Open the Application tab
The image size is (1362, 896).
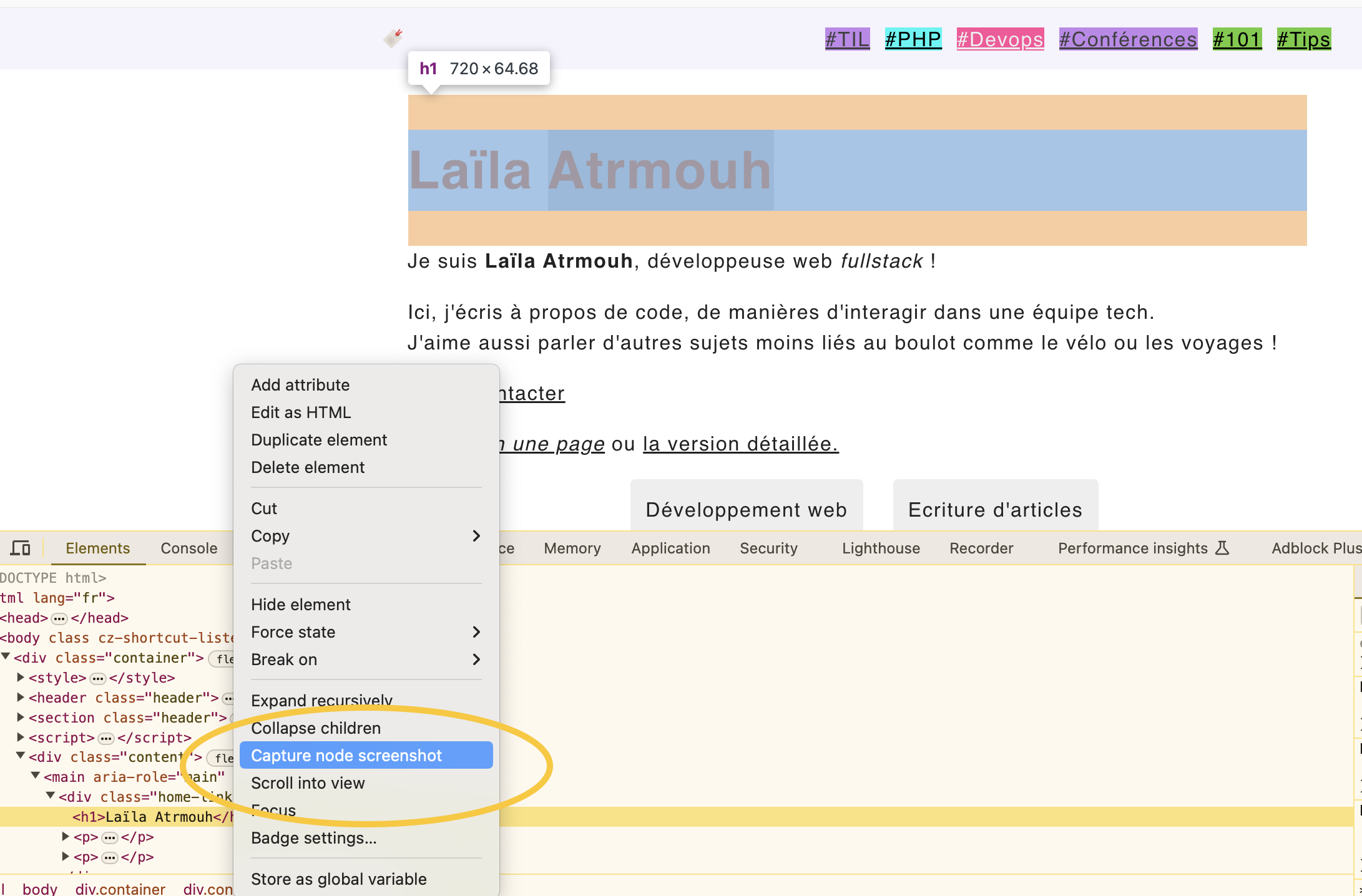click(x=670, y=548)
